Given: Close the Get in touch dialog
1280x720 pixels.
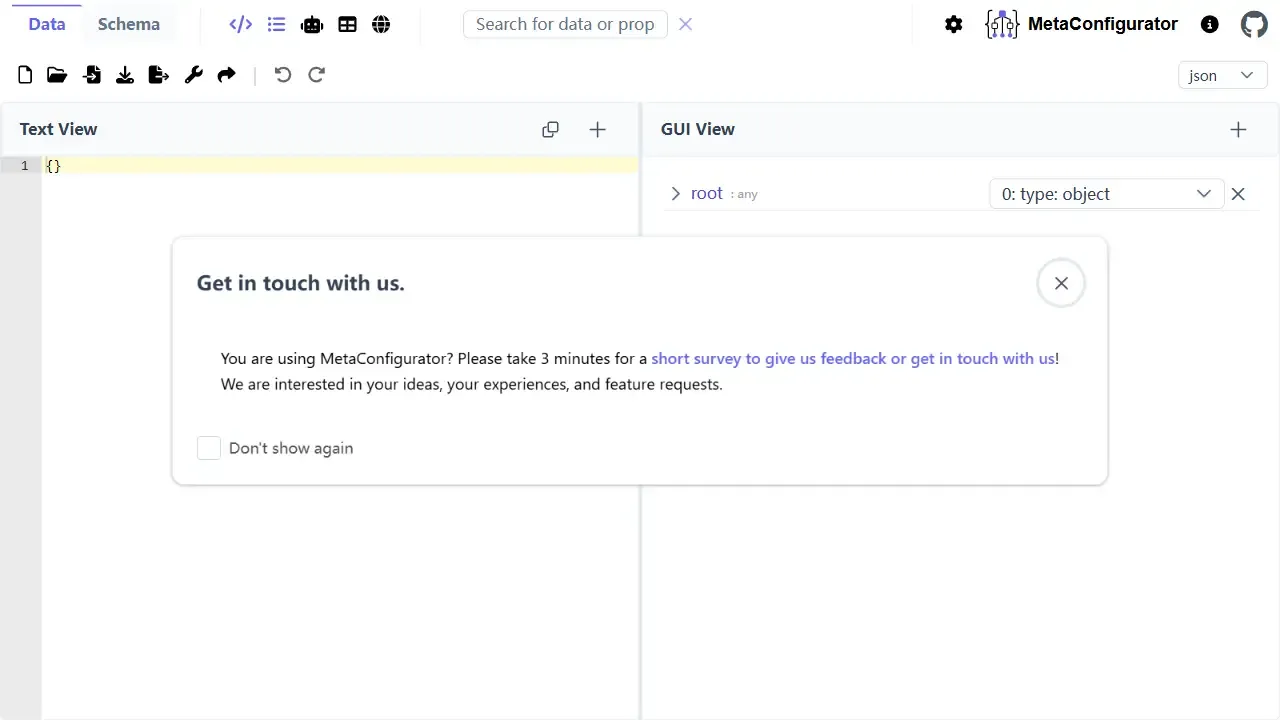Looking at the screenshot, I should (1061, 283).
